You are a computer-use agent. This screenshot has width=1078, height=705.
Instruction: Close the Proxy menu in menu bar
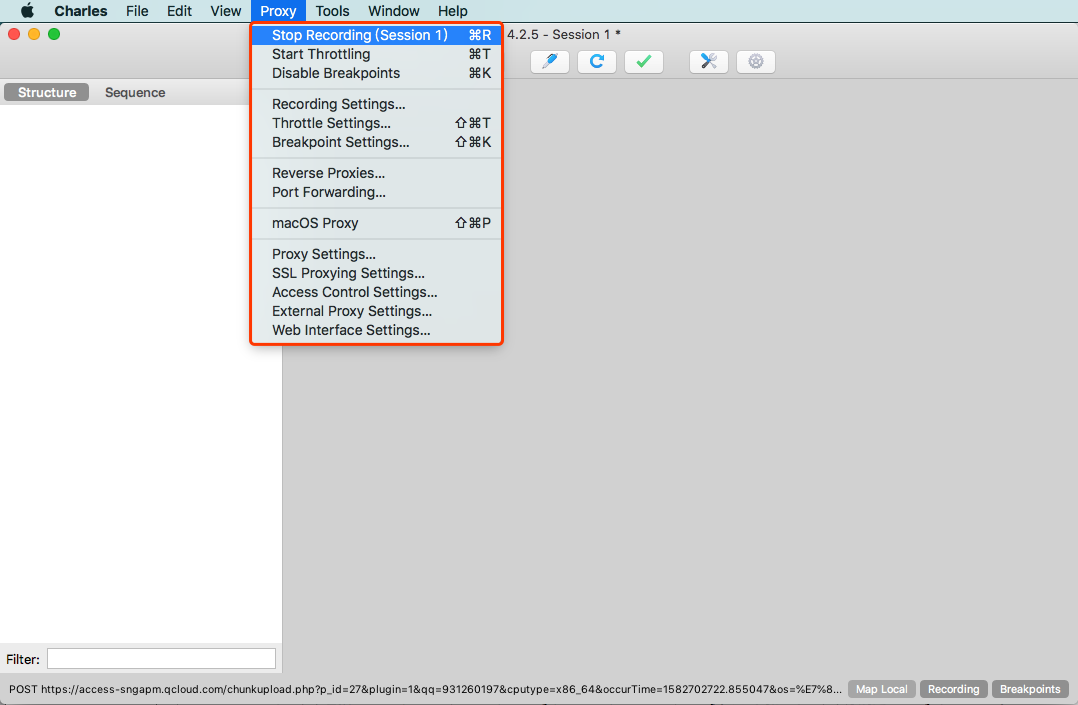278,11
